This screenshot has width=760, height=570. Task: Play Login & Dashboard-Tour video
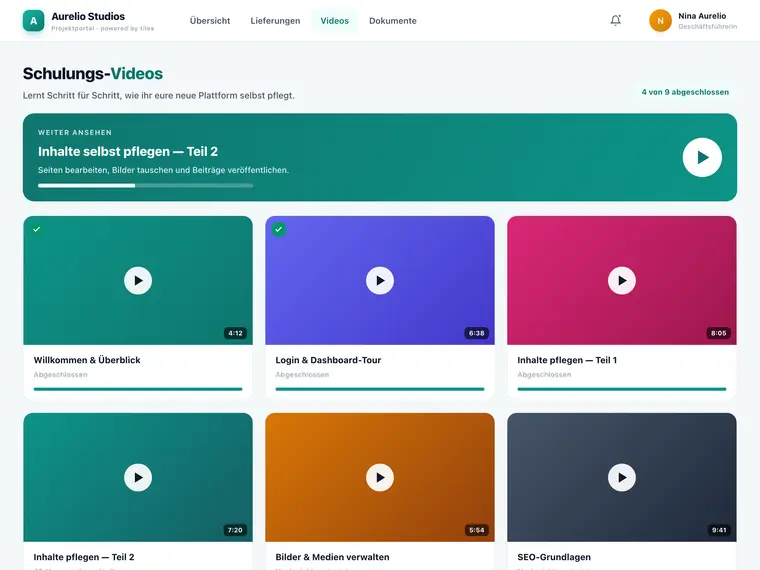(380, 281)
